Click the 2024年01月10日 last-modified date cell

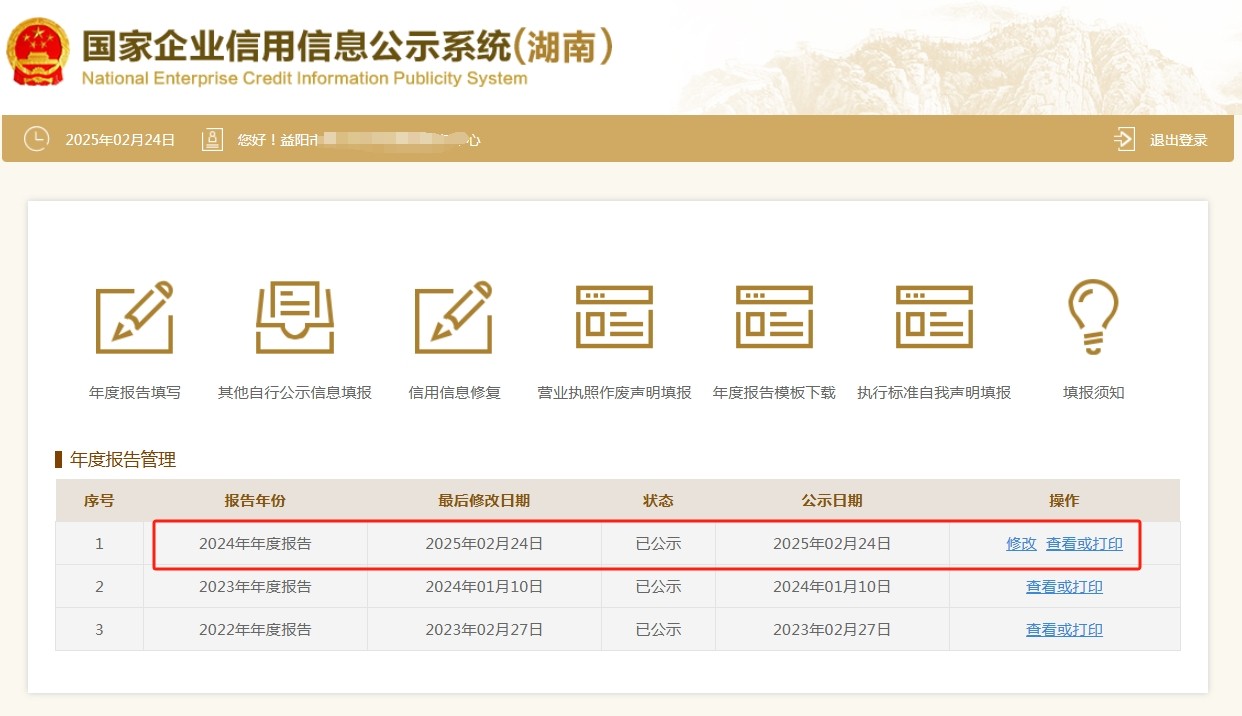(x=484, y=587)
